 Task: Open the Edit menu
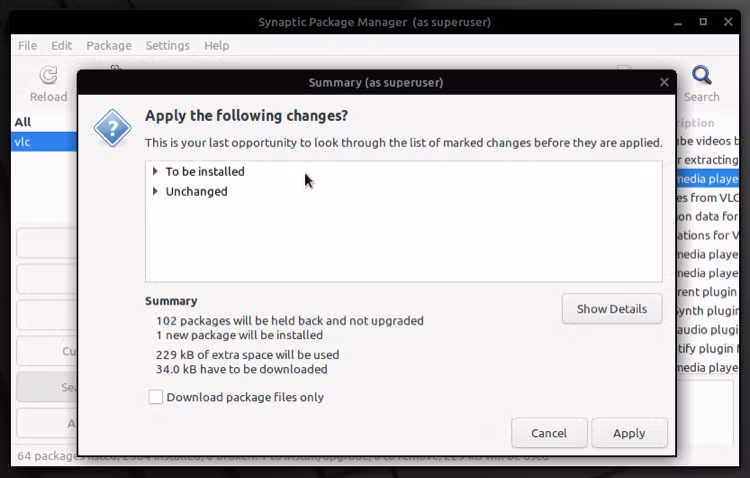[62, 45]
